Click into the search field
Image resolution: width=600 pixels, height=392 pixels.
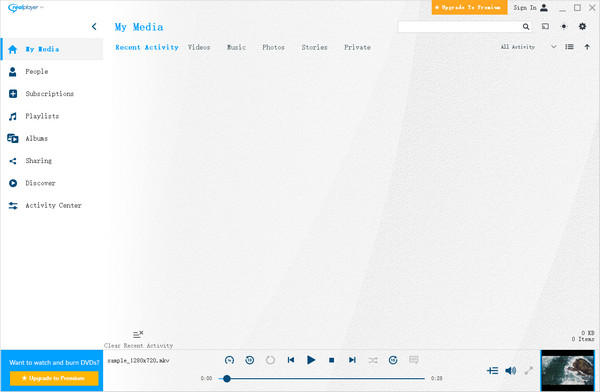tap(460, 26)
